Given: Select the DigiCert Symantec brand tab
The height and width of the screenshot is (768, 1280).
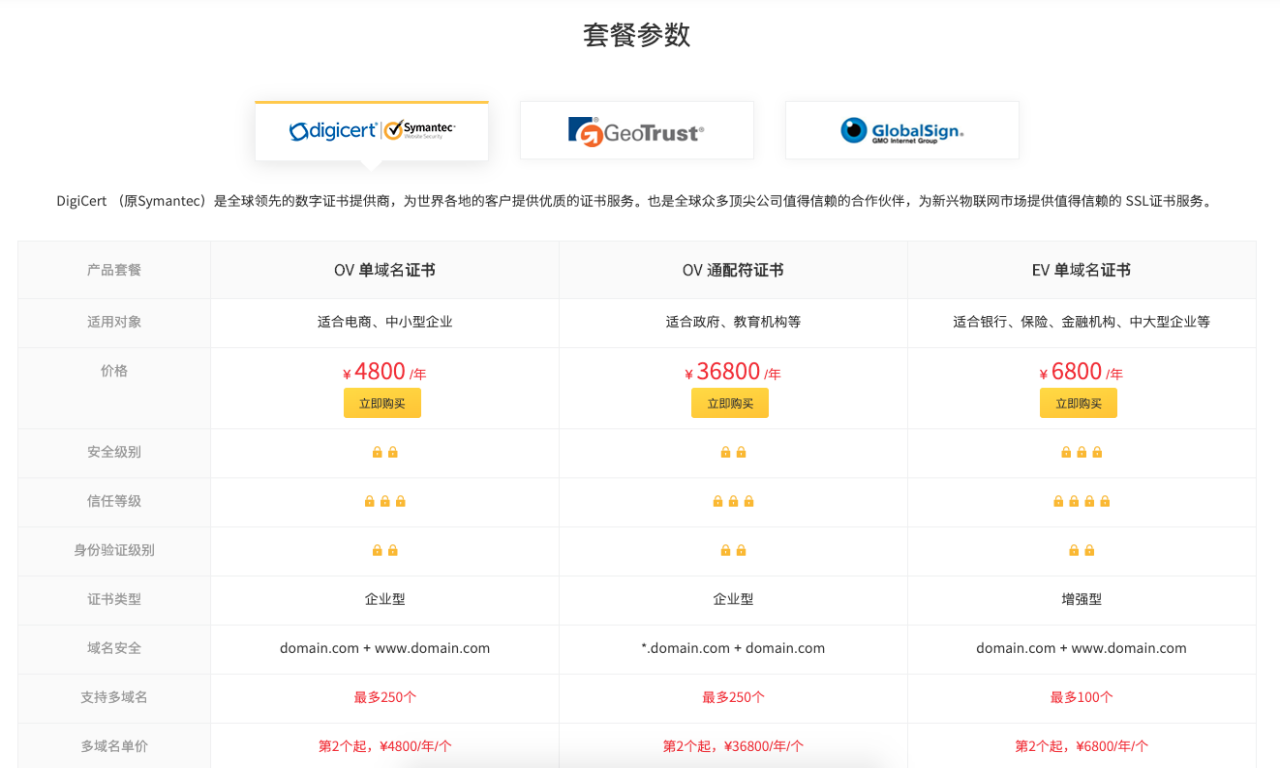Looking at the screenshot, I should point(371,131).
